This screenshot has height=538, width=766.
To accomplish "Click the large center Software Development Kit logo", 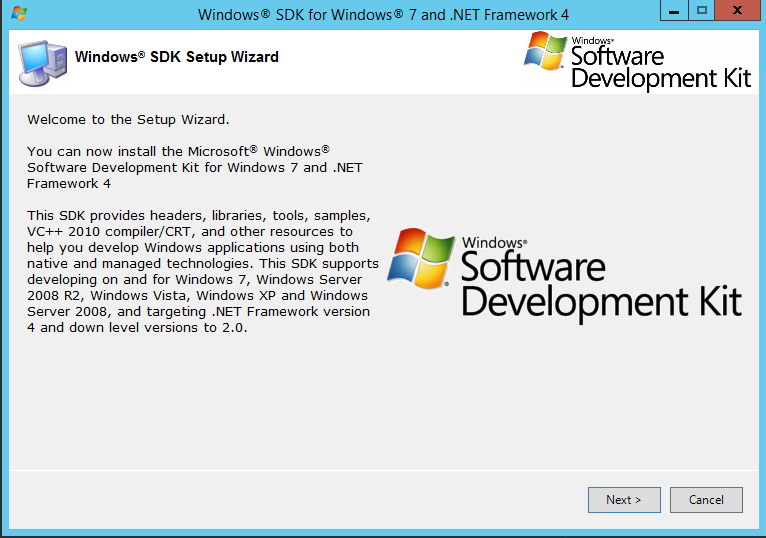I will 564,275.
